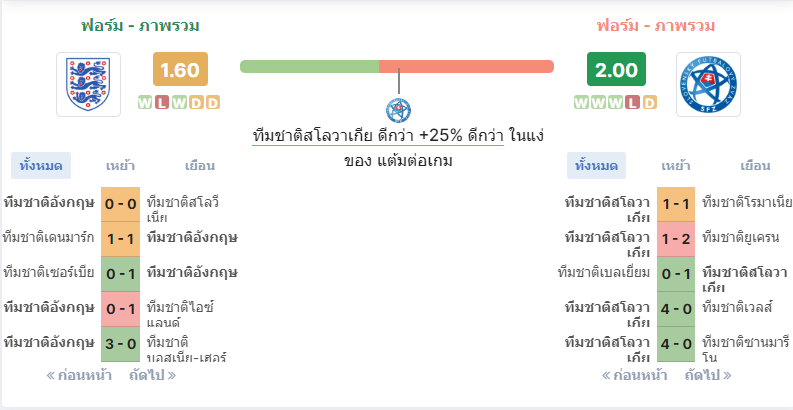Click England's first green W form badge
Viewport: 793px width, 410px height.
tap(145, 103)
